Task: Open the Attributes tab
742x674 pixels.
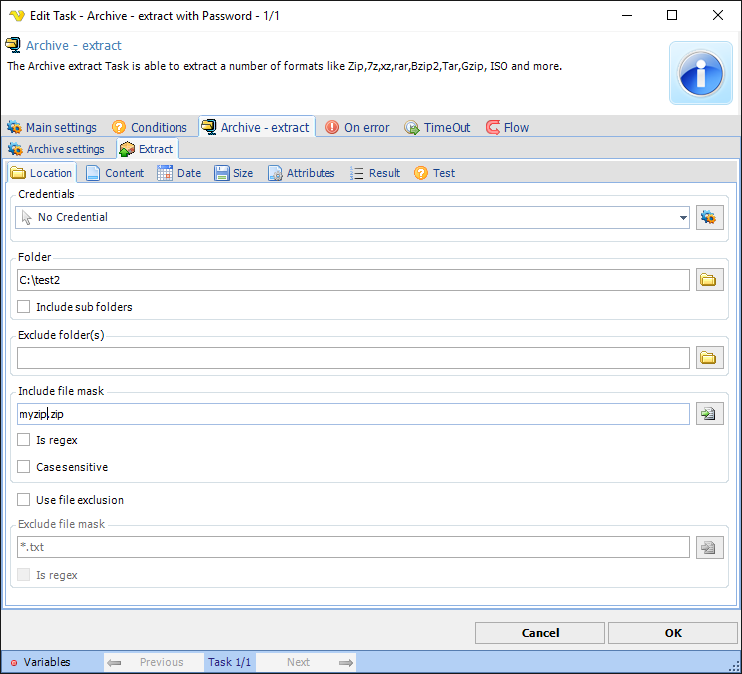Action: tap(301, 173)
